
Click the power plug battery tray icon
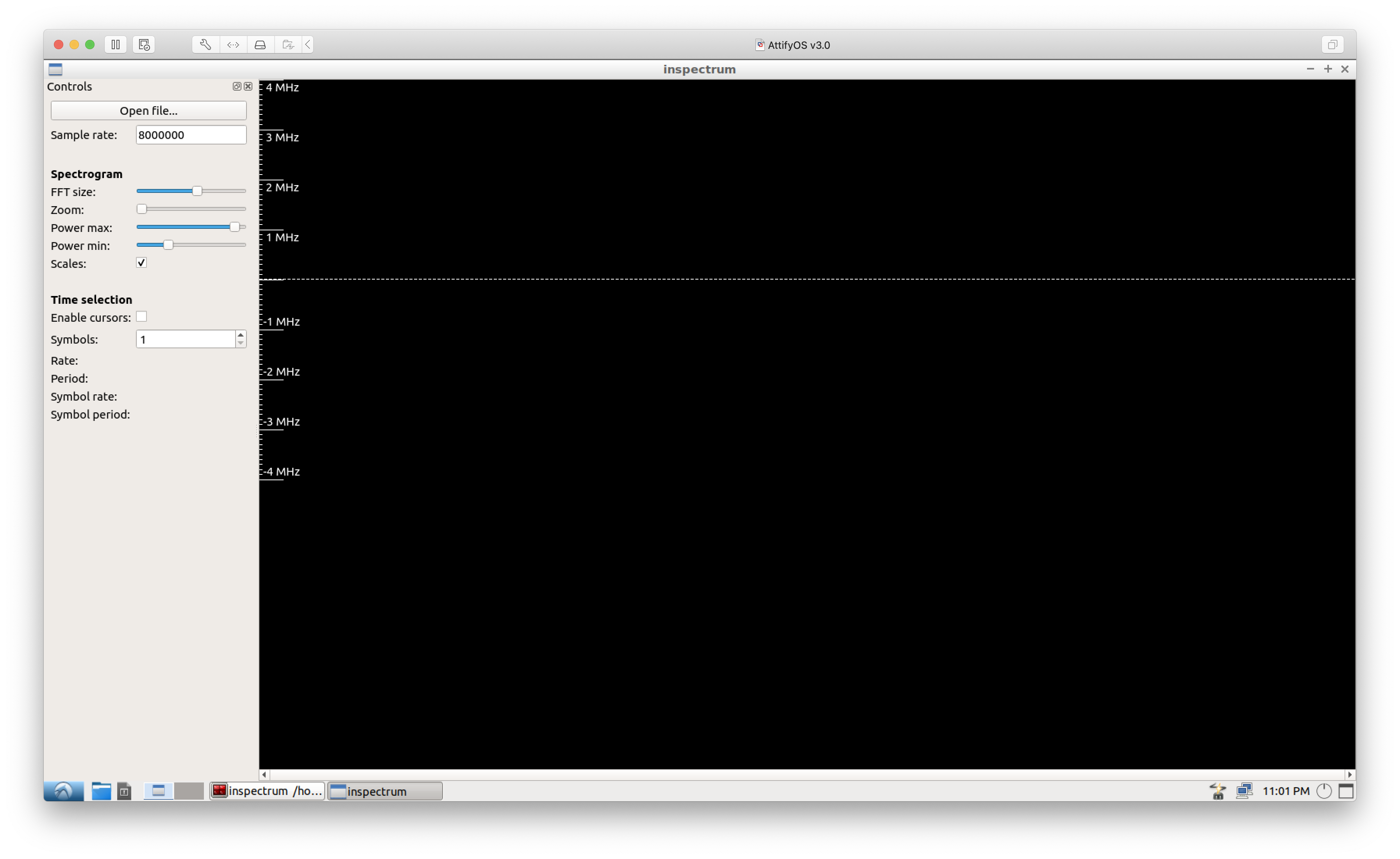pos(1217,791)
